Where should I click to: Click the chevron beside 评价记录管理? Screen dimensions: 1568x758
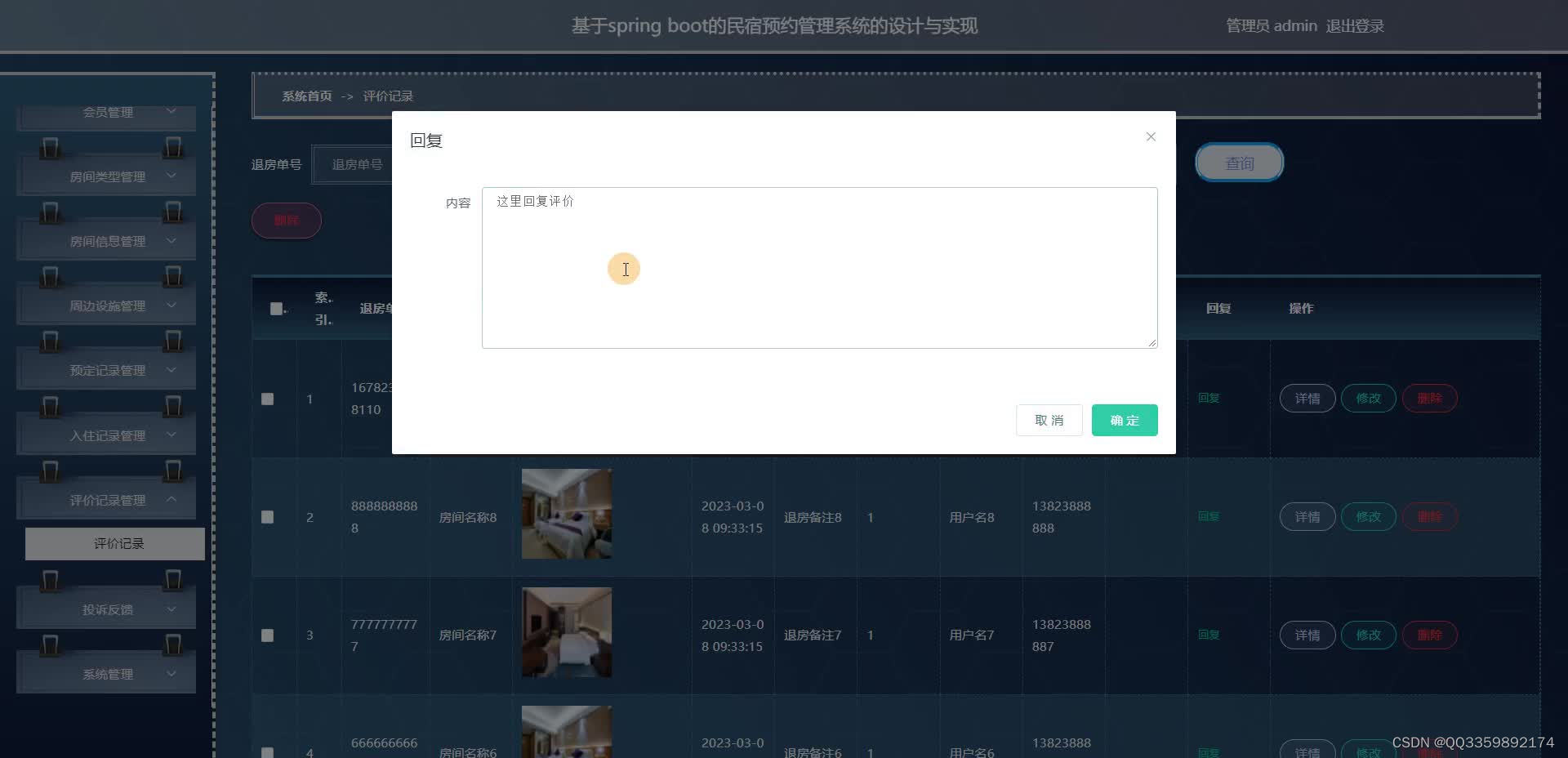pyautogui.click(x=171, y=499)
